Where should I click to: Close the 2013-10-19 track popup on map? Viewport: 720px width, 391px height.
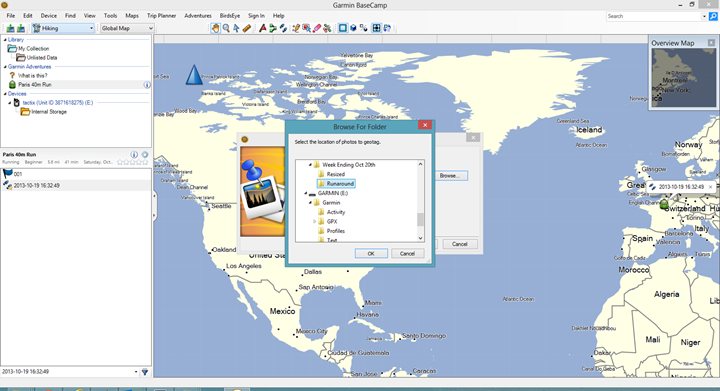point(710,187)
